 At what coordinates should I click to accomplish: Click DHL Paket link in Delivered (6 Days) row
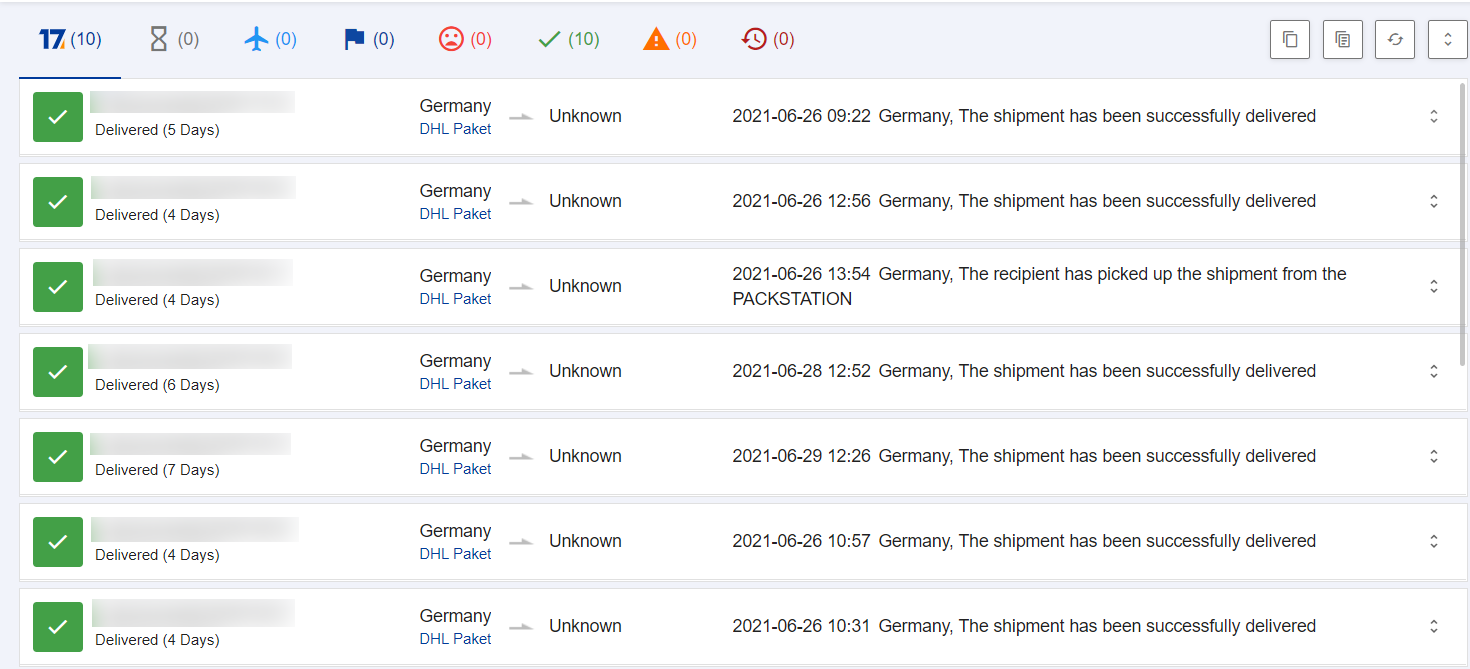click(x=455, y=384)
